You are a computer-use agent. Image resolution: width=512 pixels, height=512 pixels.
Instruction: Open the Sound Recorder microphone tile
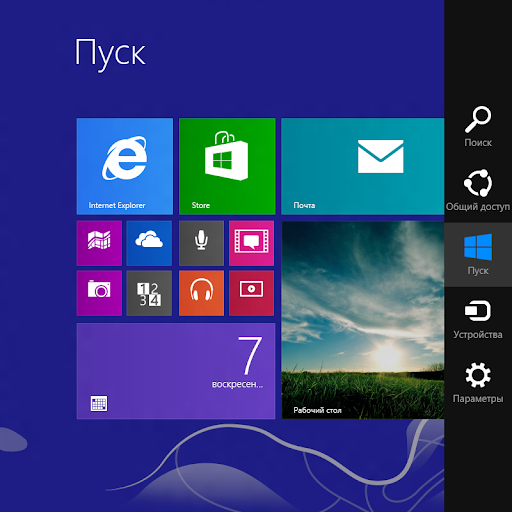(201, 243)
